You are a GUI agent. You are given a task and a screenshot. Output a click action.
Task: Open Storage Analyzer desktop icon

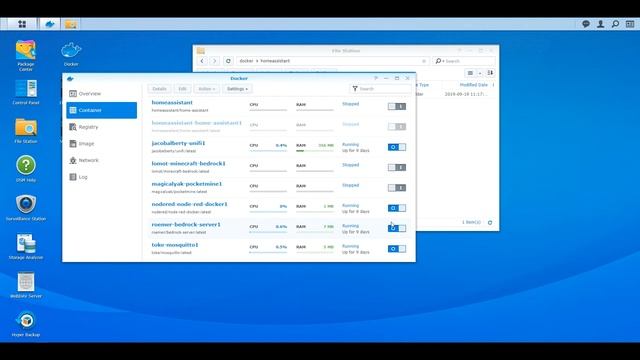coord(26,246)
